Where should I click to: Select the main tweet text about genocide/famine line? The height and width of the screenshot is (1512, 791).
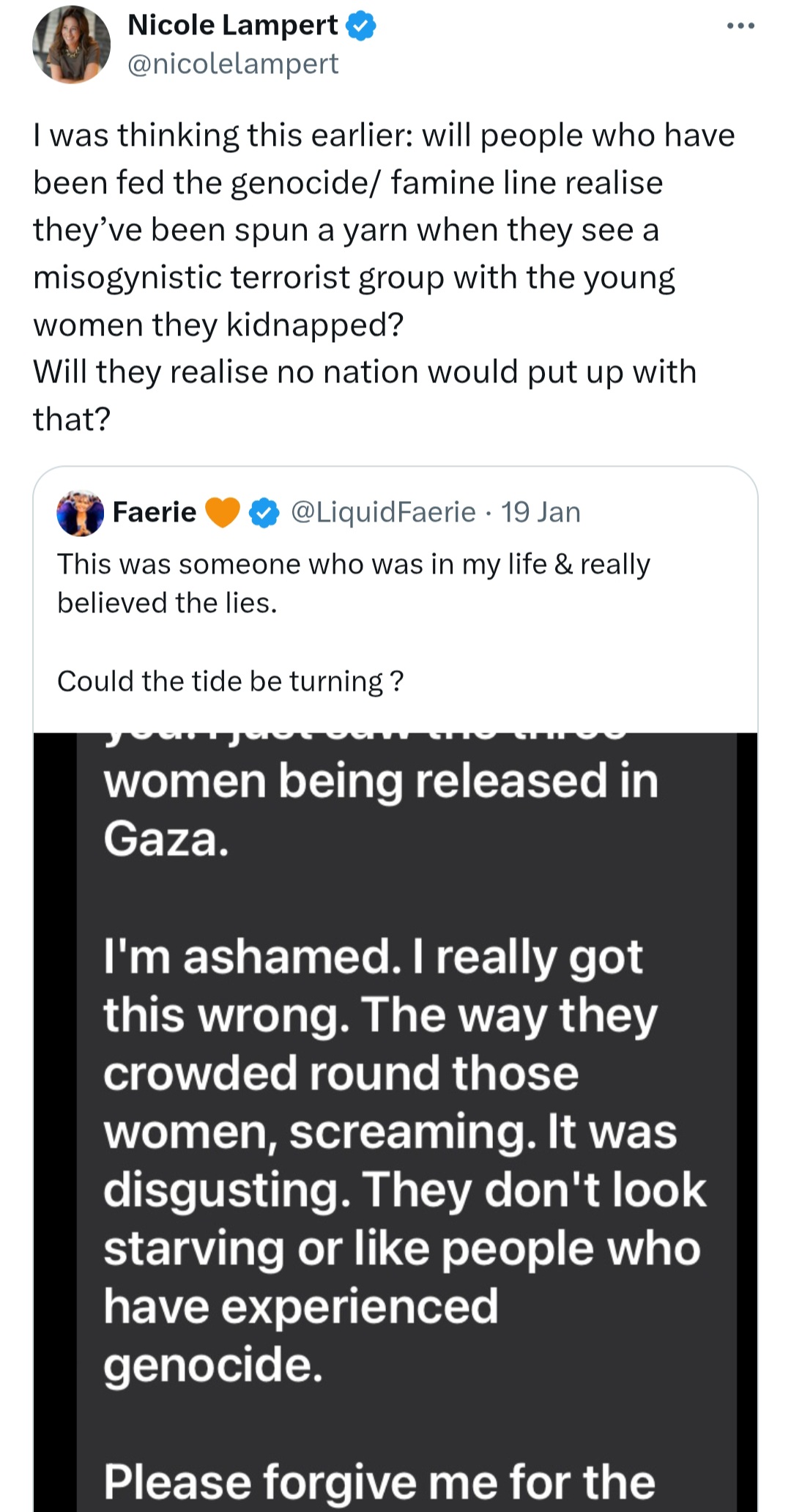(384, 277)
